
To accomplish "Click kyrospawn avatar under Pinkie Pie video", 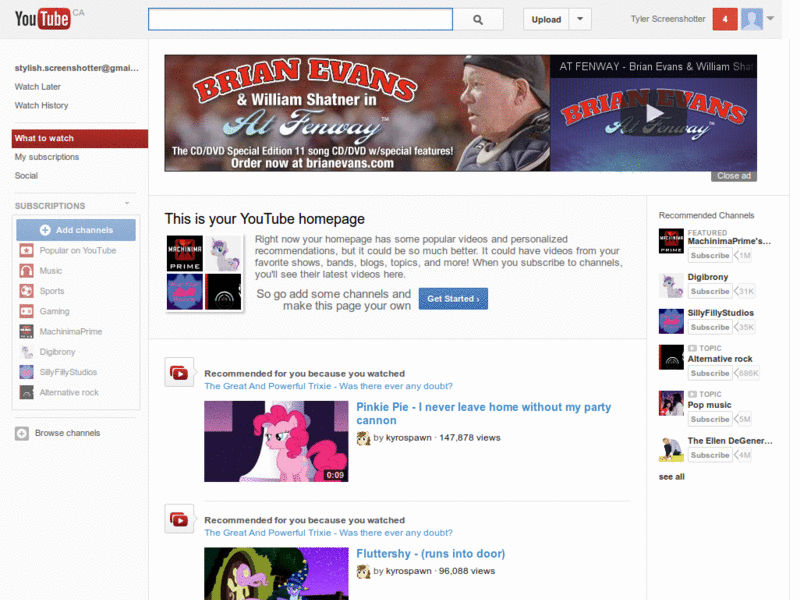I will pyautogui.click(x=363, y=438).
